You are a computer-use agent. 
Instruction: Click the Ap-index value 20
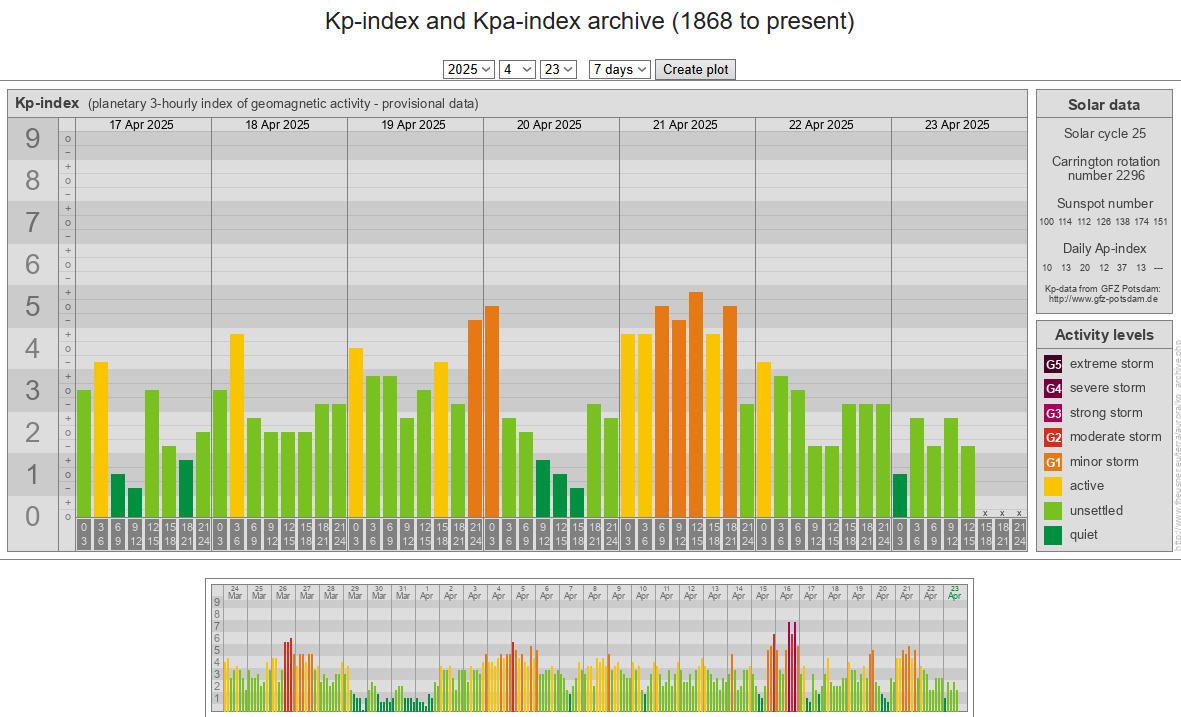[x=1085, y=267]
